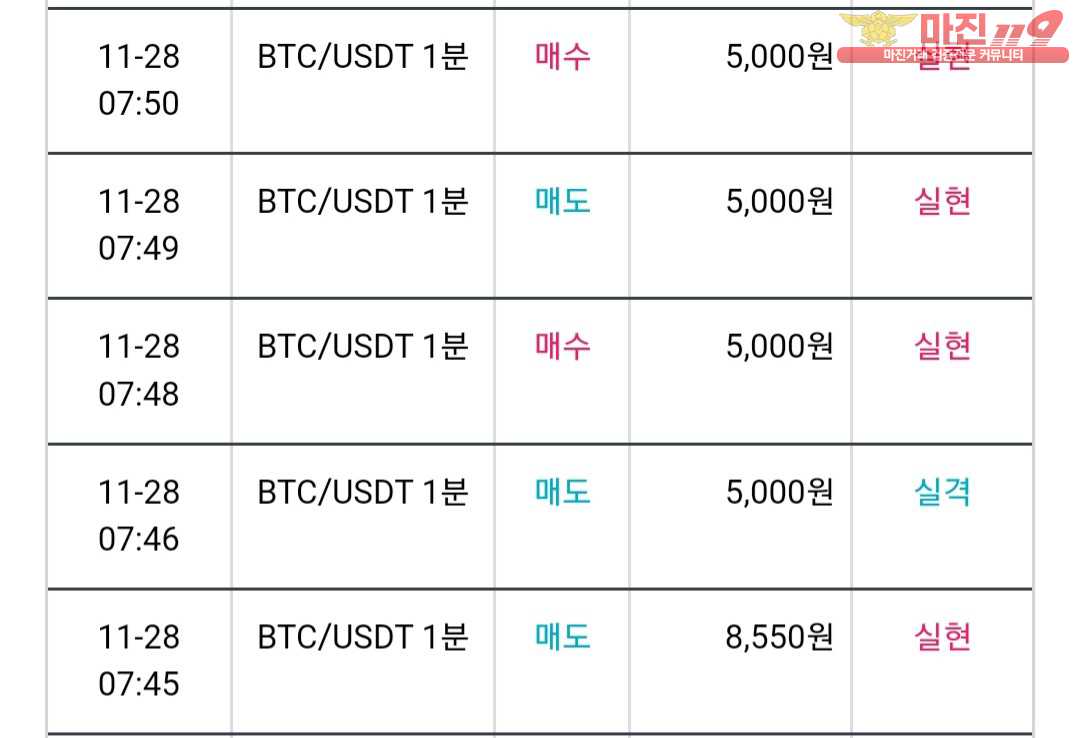
Task: Select the 11-28 07:49 date cell
Action: [139, 225]
